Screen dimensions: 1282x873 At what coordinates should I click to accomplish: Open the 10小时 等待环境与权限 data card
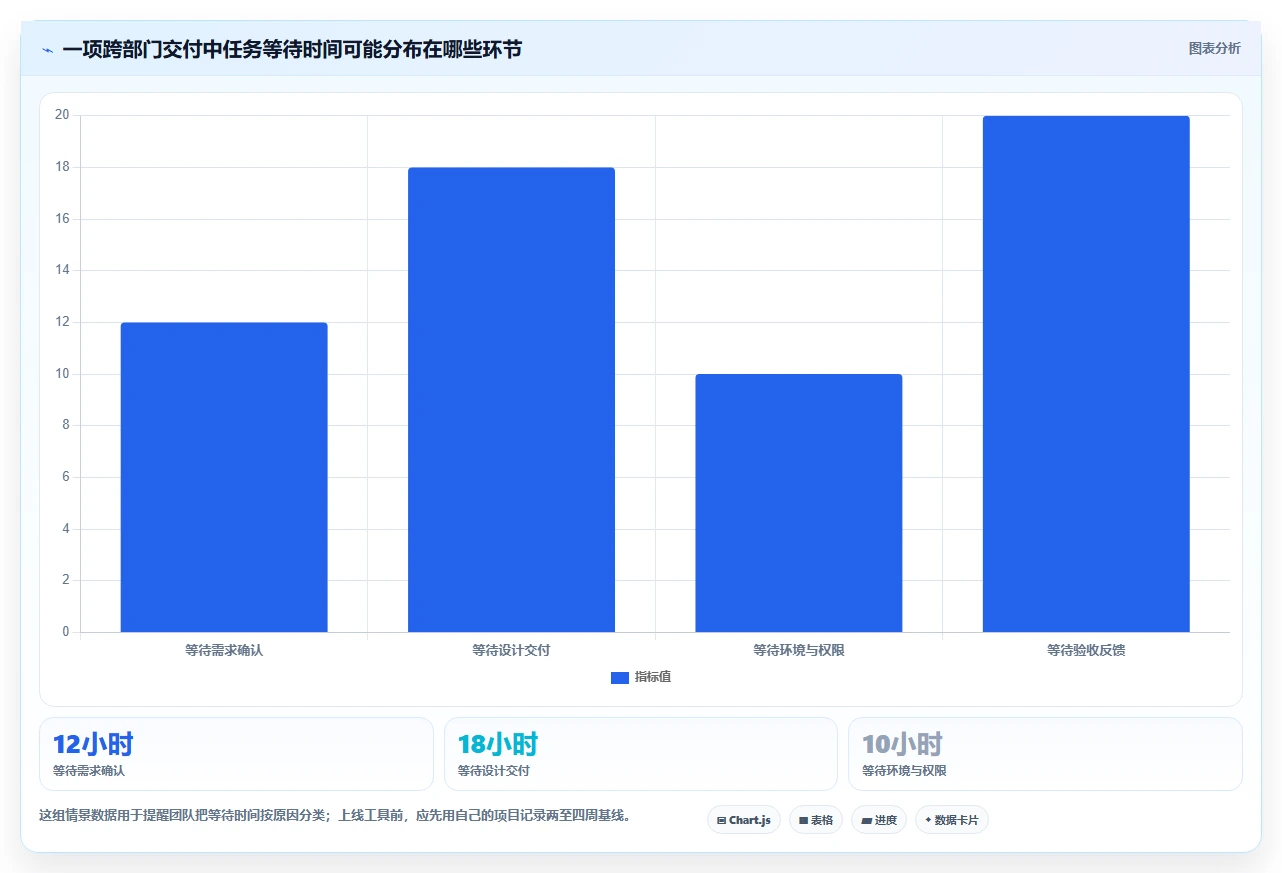click(1045, 754)
